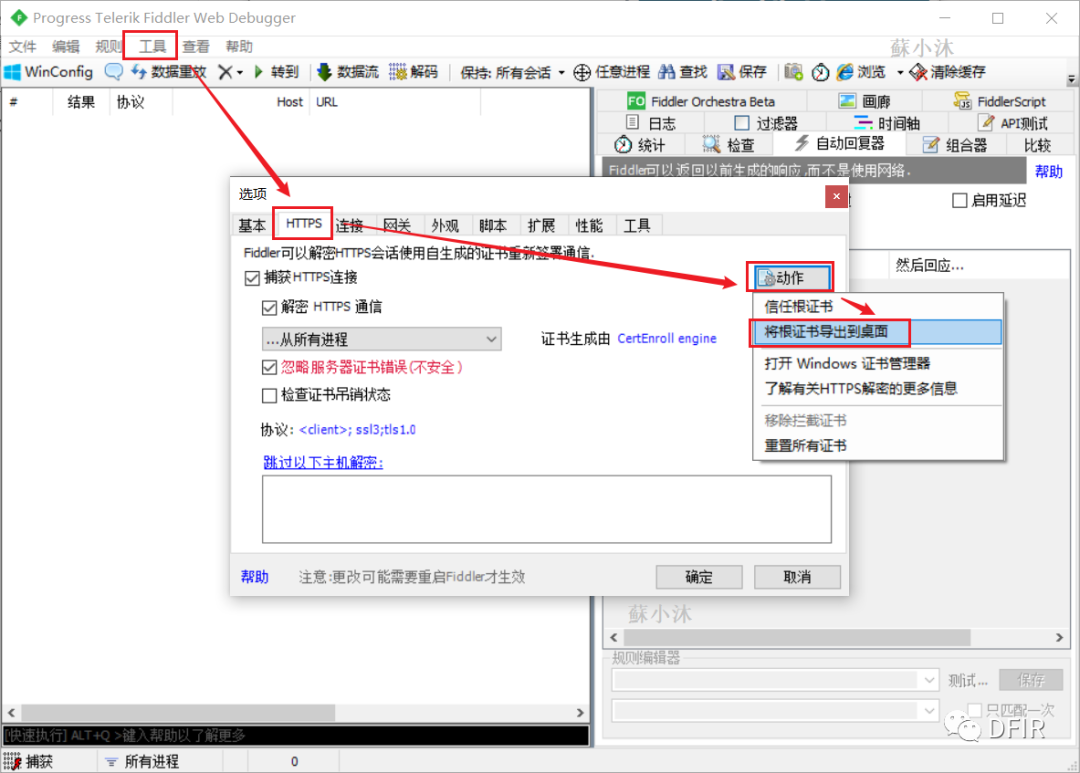The width and height of the screenshot is (1080, 773).
Task: Click the Help (帮助) link in Options
Action: (x=254, y=577)
